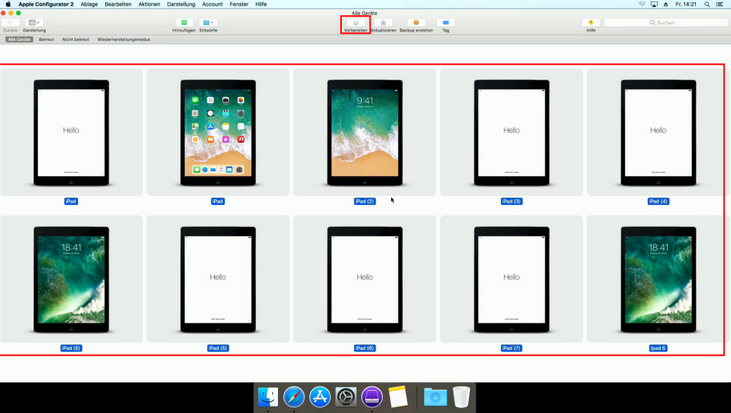The image size is (731, 413).
Task: Select the iPad (6) device thumbnail
Action: pos(365,279)
